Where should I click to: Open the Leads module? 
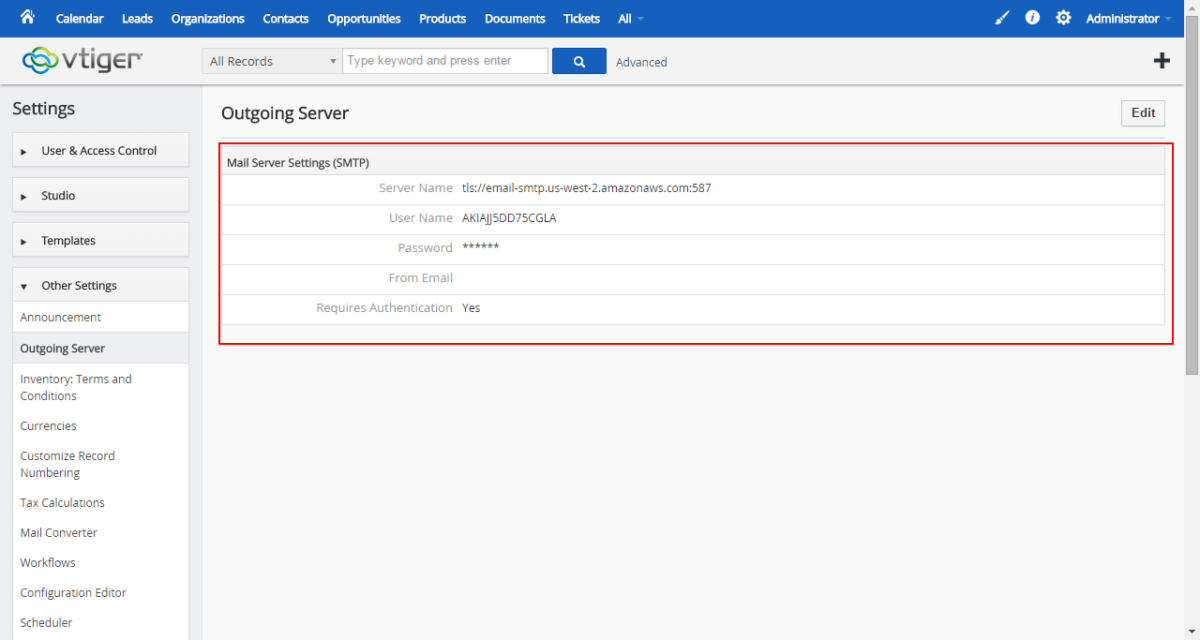pyautogui.click(x=138, y=18)
